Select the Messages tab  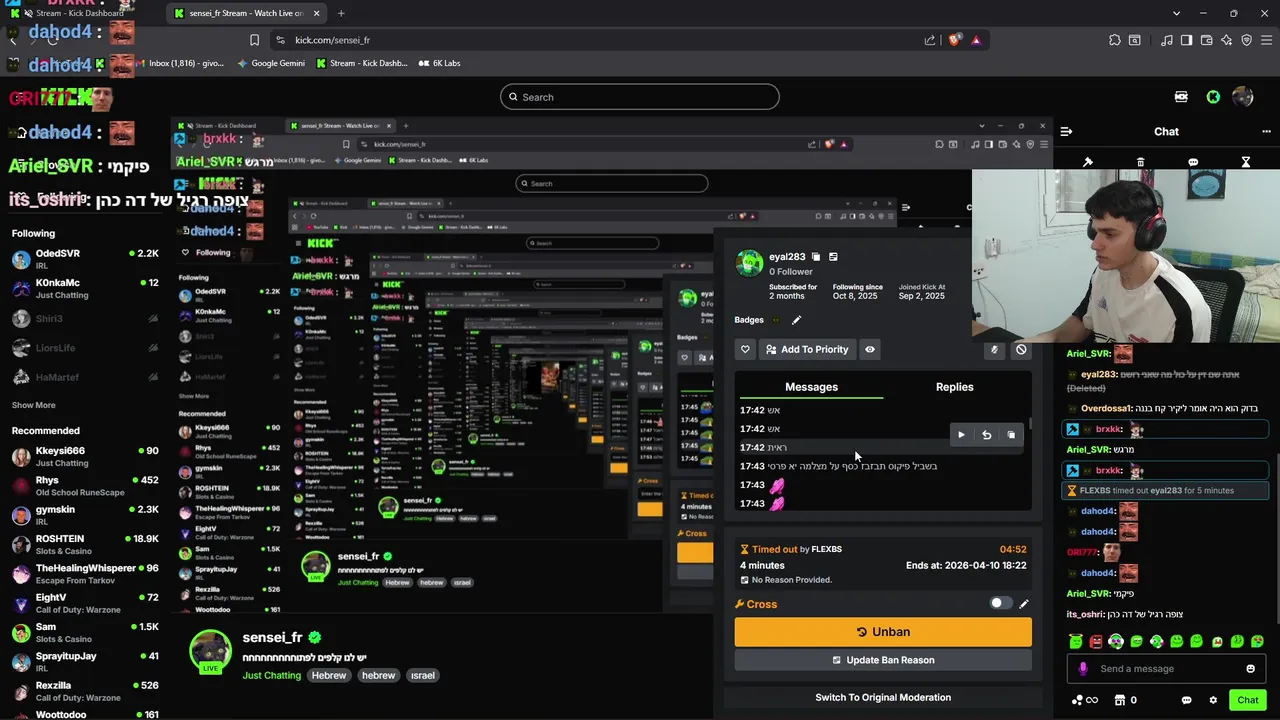811,387
